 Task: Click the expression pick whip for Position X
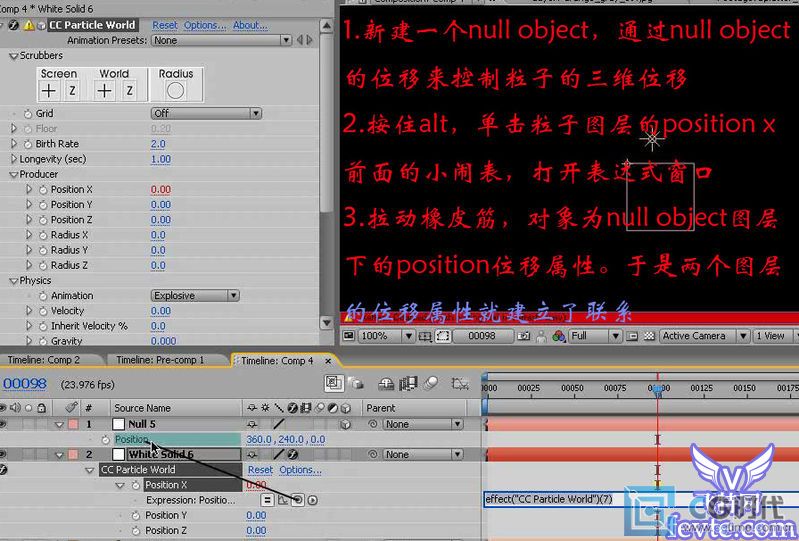point(298,500)
